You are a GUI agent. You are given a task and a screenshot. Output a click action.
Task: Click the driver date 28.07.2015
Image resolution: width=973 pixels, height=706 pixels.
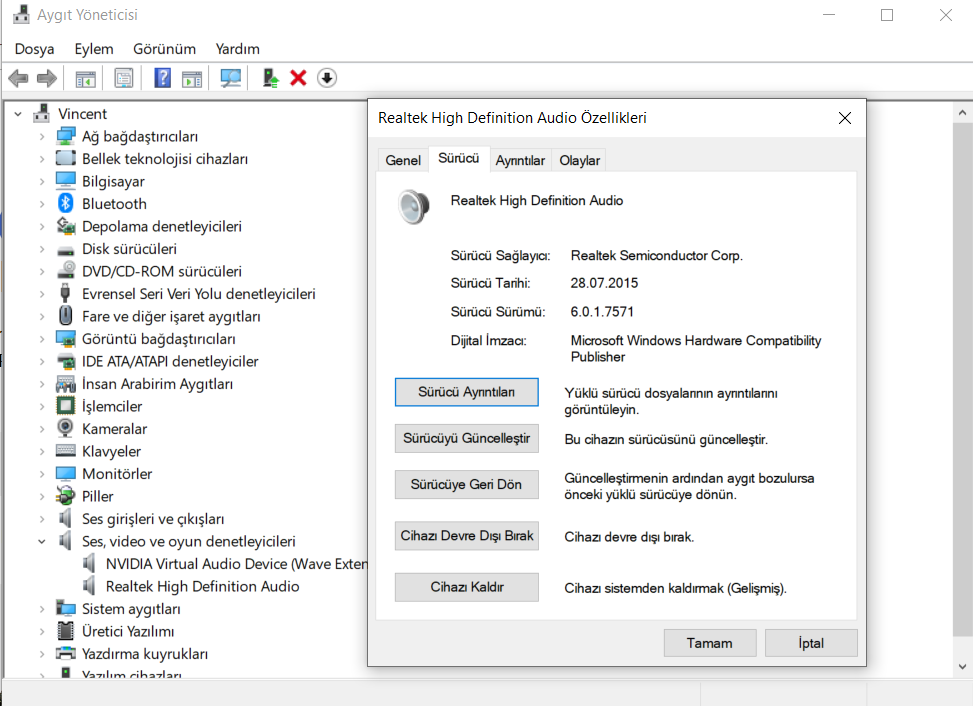coord(604,283)
